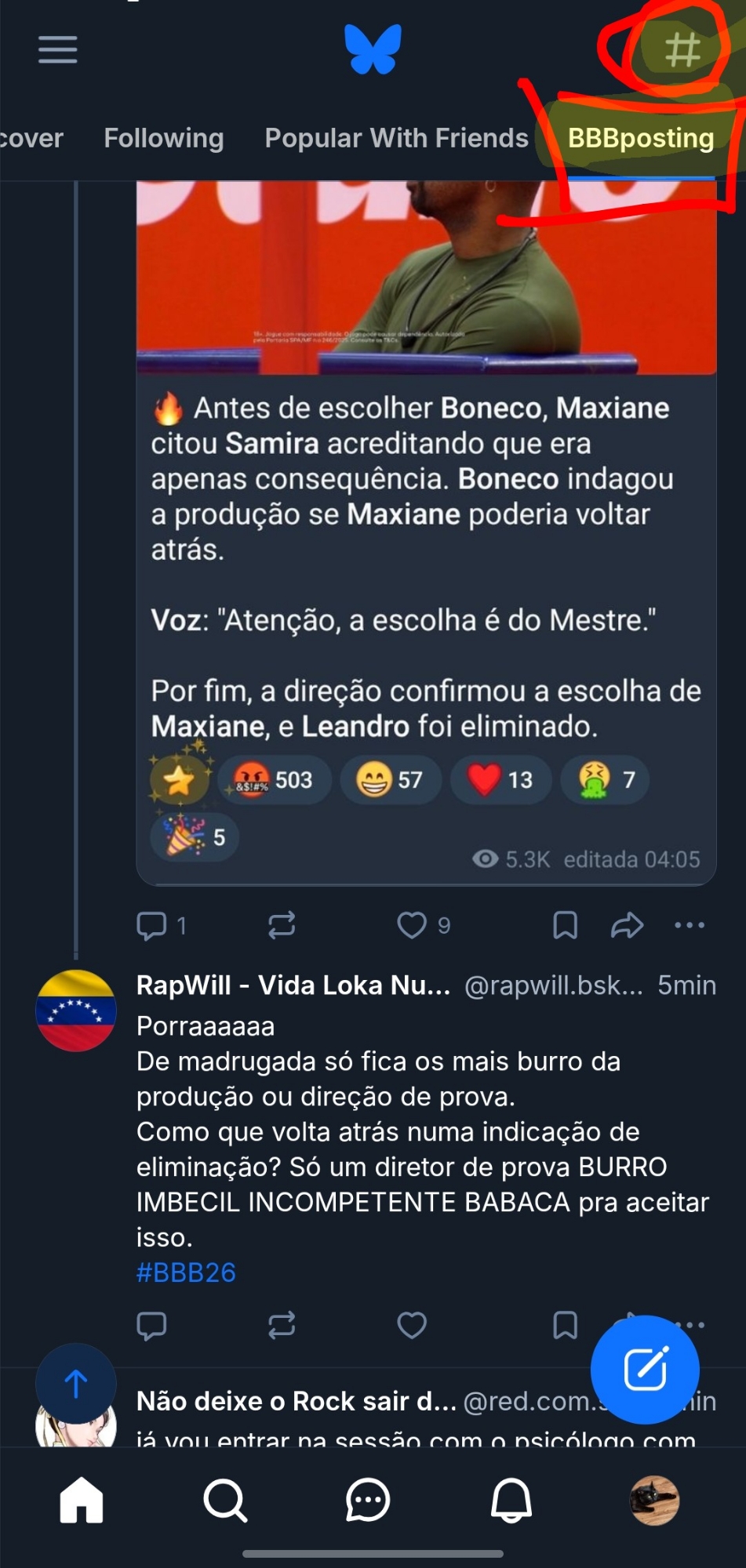Image resolution: width=746 pixels, height=1568 pixels.
Task: Open the #BBB26 hashtag link
Action: [x=186, y=1272]
